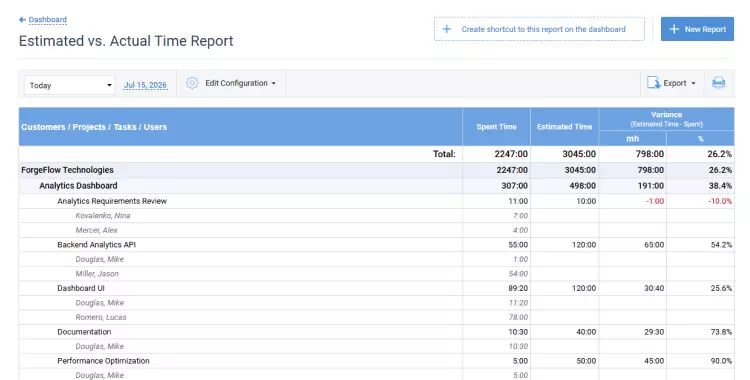750x380 pixels.
Task: Click the Analytics Requirements Review task
Action: 112,201
